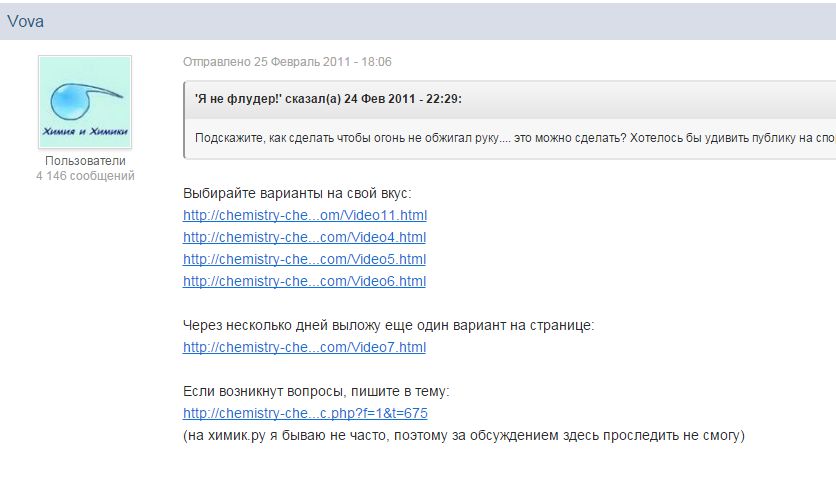836x480 pixels.
Task: Follow the Video4.html link
Action: 304,237
